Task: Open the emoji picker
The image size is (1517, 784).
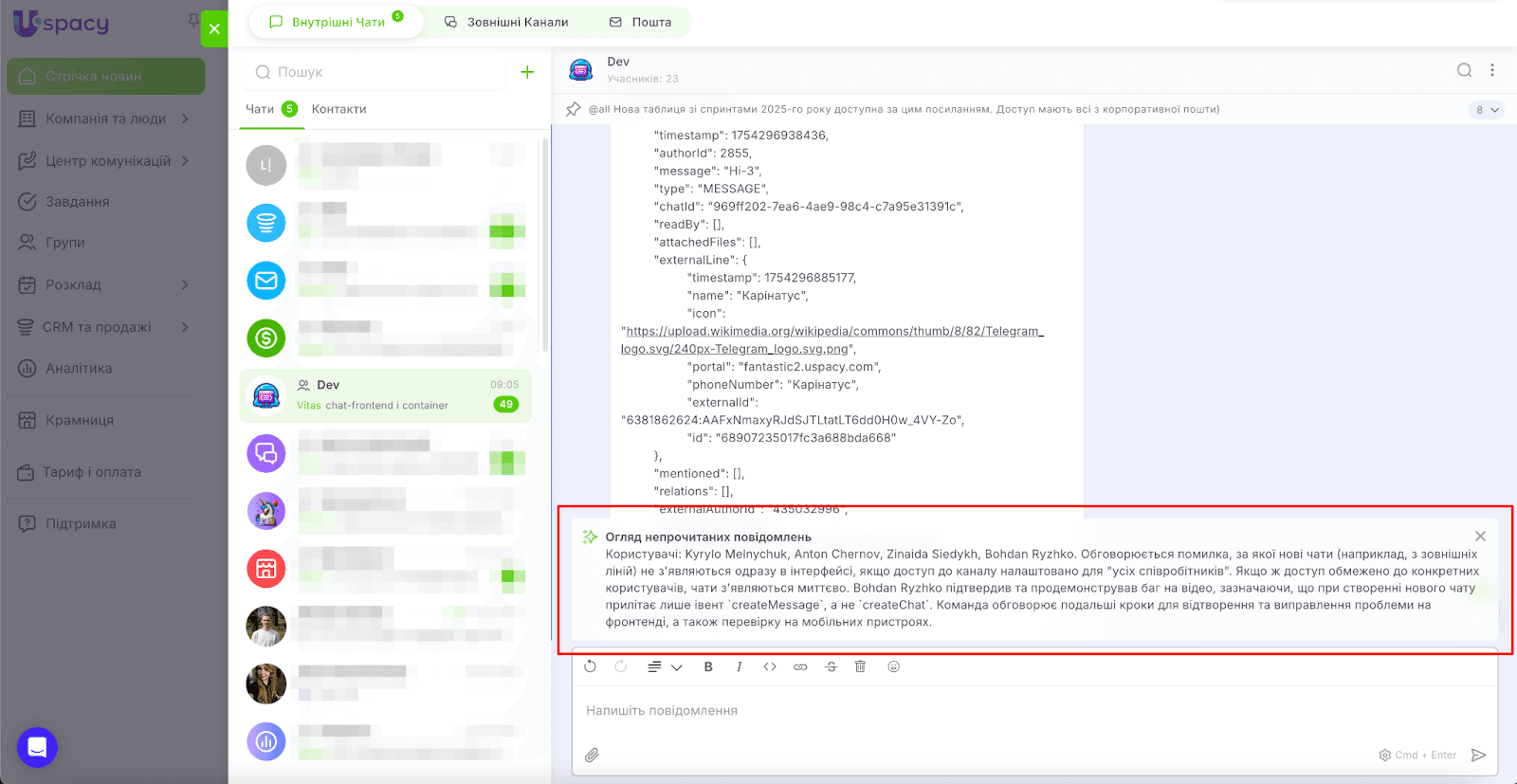Action: pyautogui.click(x=893, y=666)
